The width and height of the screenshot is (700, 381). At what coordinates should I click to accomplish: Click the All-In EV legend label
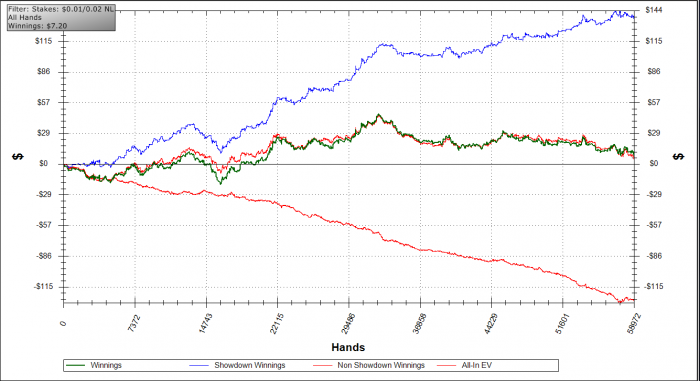pyautogui.click(x=476, y=365)
